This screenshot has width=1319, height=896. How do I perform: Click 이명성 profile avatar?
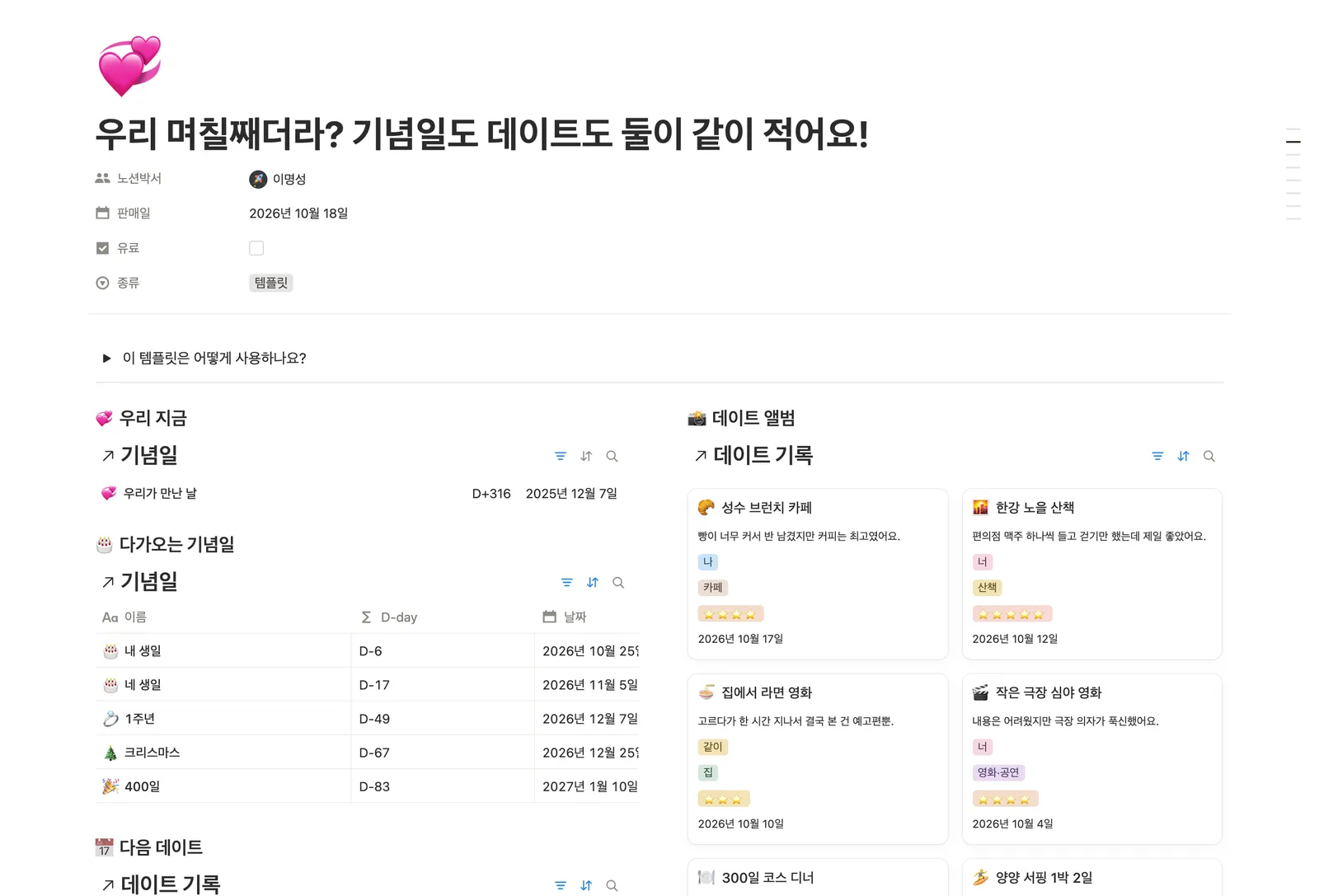pos(258,179)
